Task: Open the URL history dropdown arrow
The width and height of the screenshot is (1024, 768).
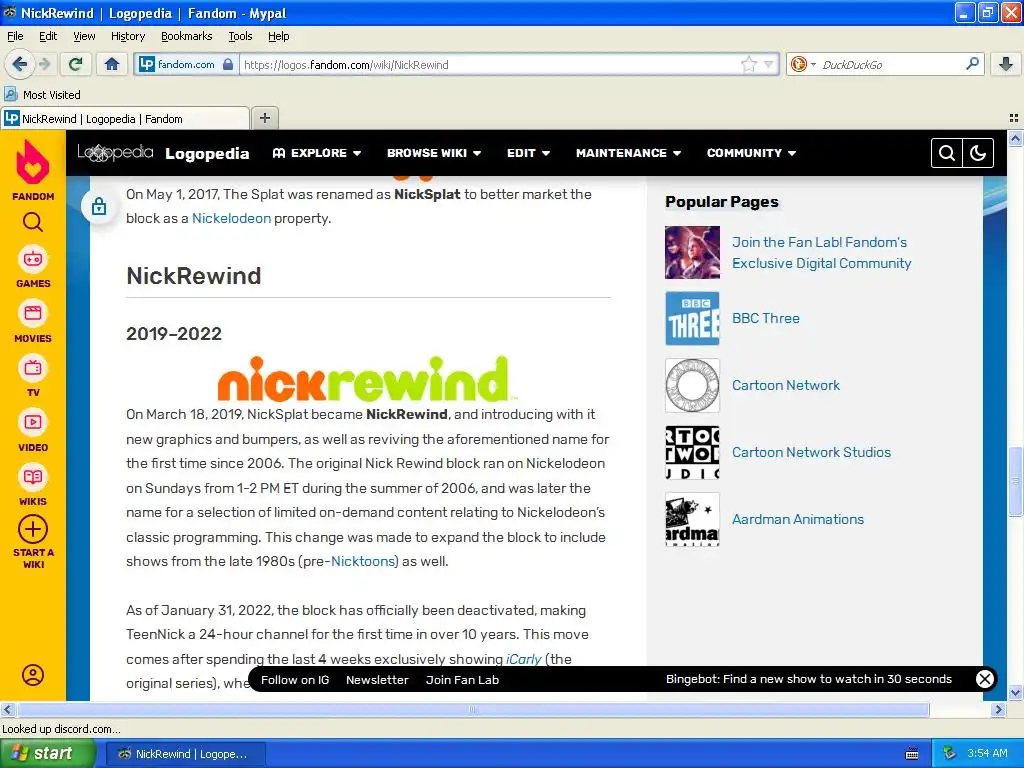Action: (x=768, y=64)
